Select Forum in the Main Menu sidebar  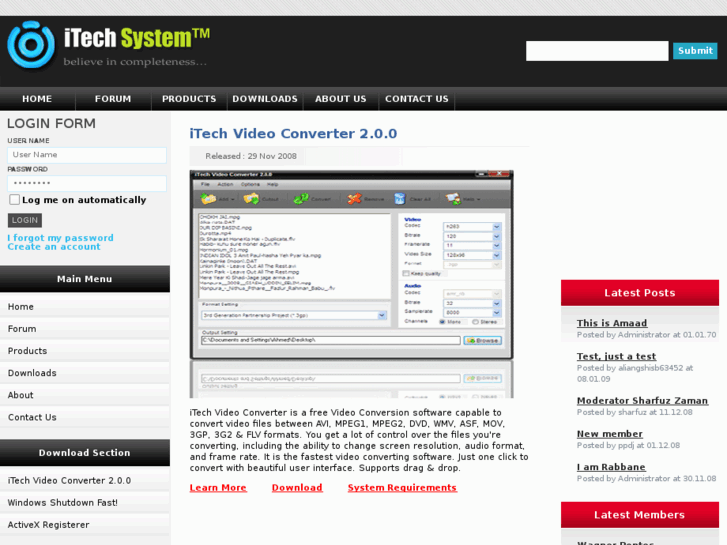(85, 329)
